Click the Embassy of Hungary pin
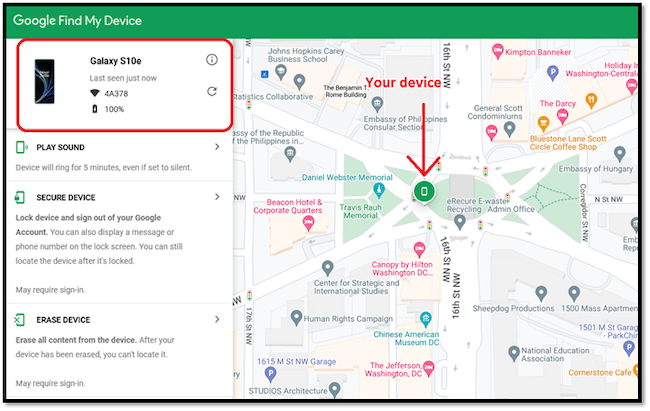650x411 pixels. [x=619, y=154]
